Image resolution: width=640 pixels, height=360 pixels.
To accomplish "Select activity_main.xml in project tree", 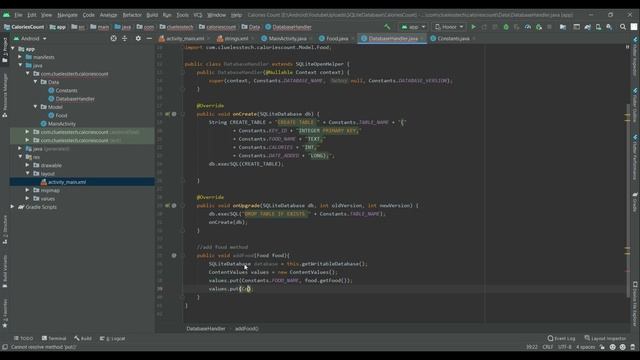I will [x=67, y=182].
